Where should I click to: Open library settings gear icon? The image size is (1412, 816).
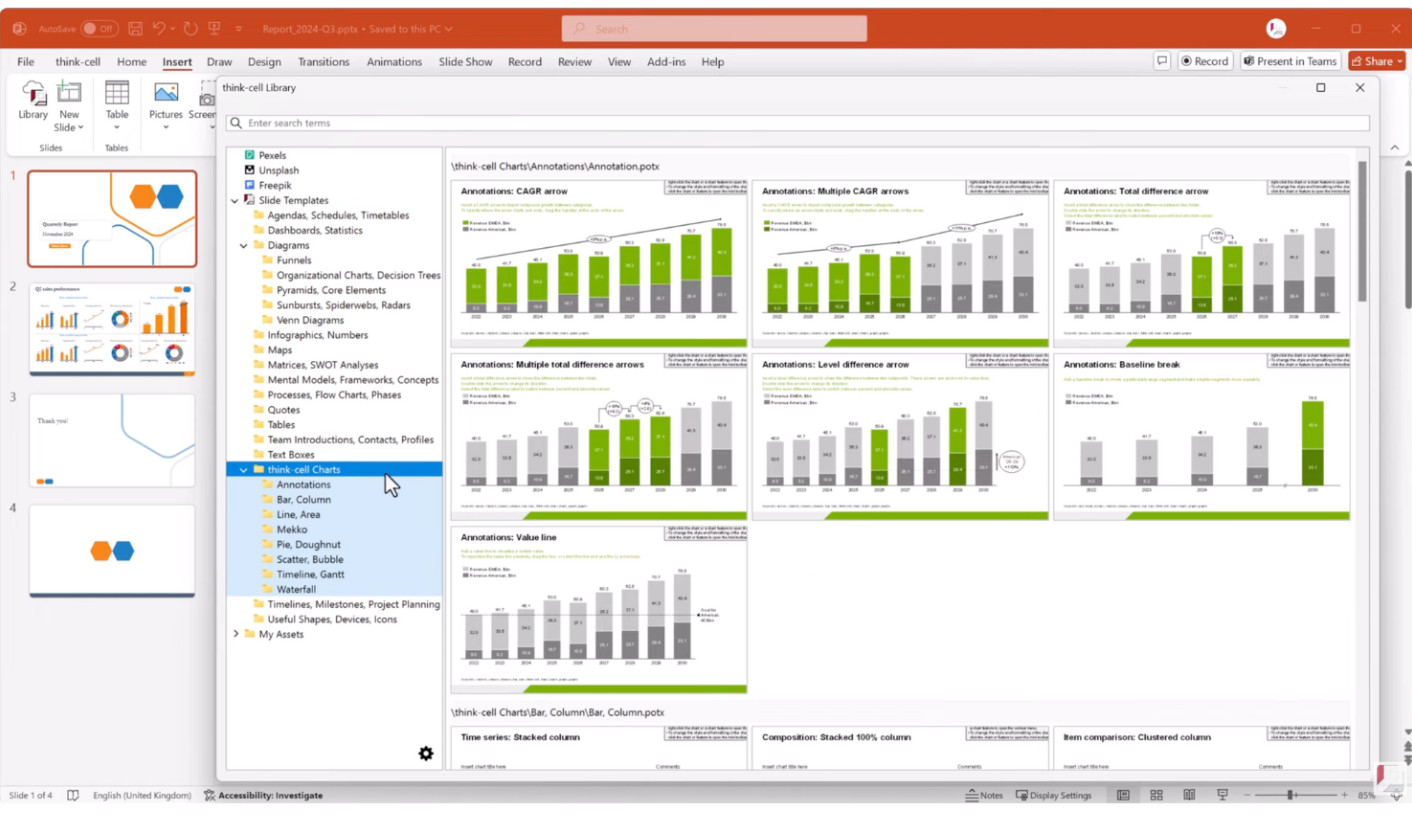click(x=426, y=753)
